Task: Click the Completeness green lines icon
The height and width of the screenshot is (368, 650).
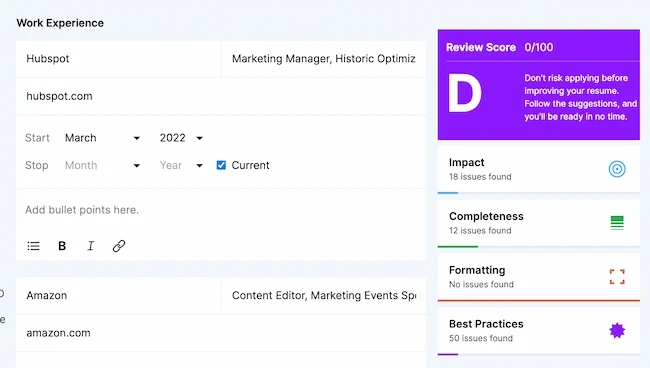Action: pyautogui.click(x=617, y=223)
